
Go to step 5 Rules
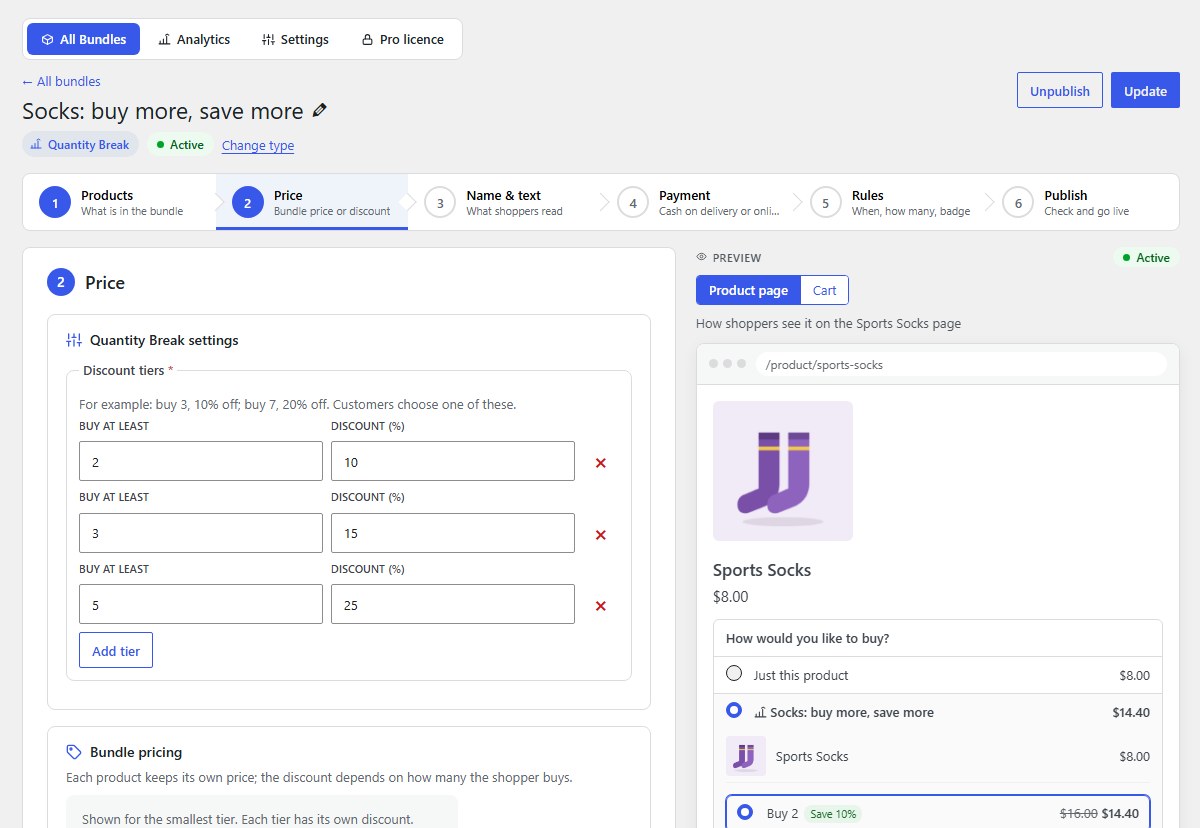coord(891,203)
